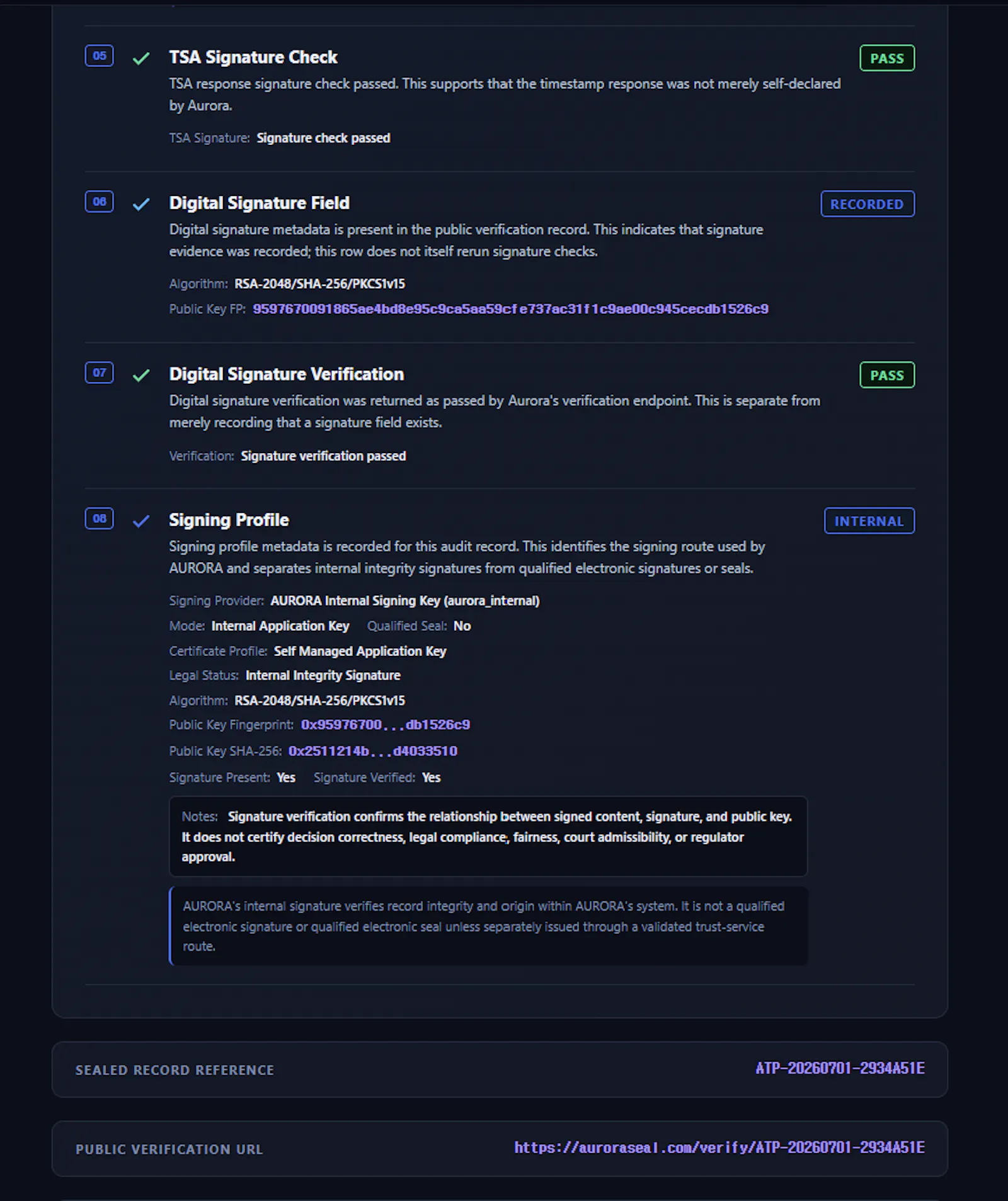Click the step number 08 badge
The width and height of the screenshot is (1008, 1201).
100,519
